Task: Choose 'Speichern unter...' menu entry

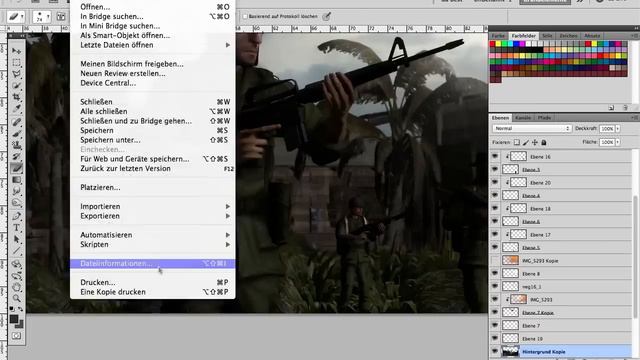Action: pyautogui.click(x=153, y=140)
